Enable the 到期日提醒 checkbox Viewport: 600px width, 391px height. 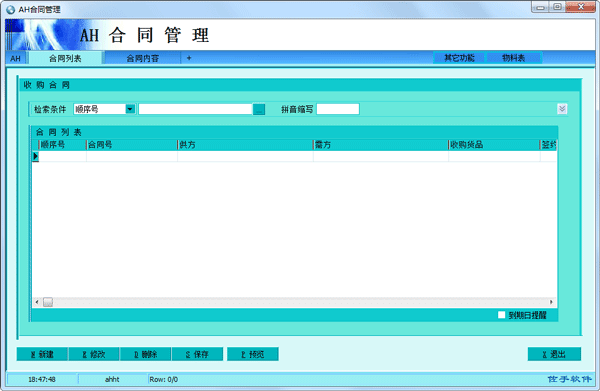[502, 315]
